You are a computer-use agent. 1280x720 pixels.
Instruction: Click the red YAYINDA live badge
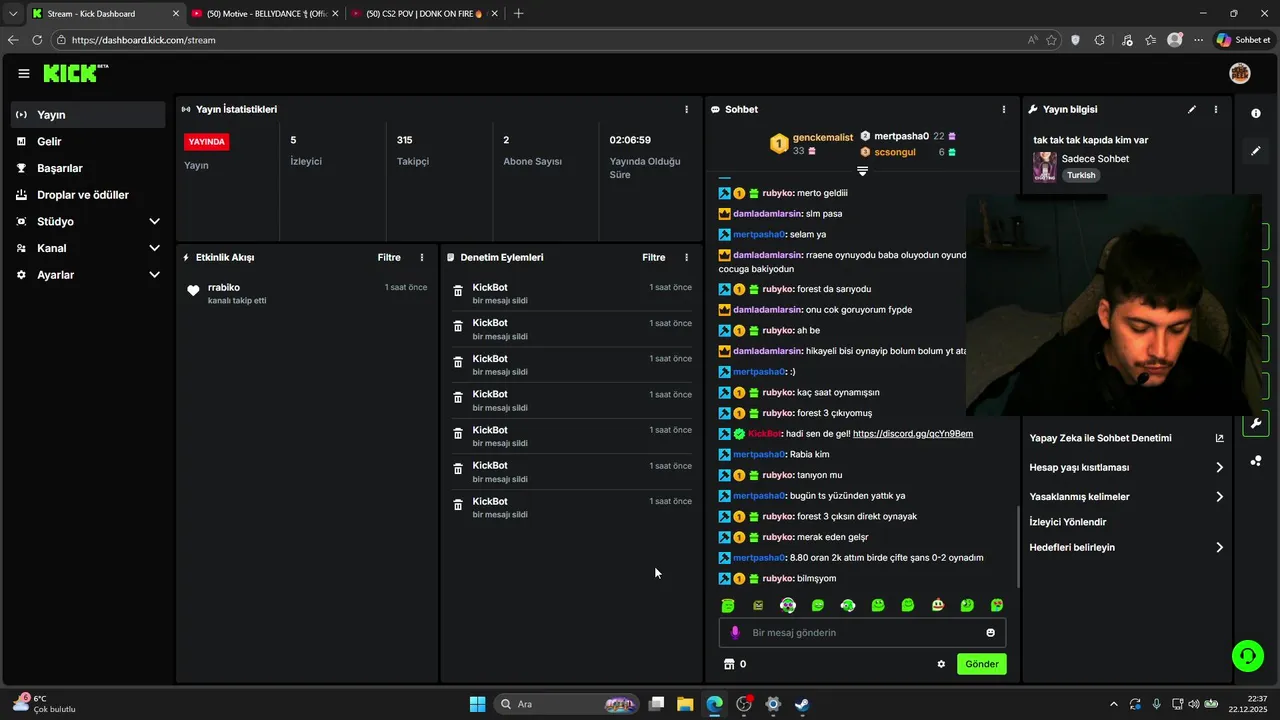[x=207, y=142]
